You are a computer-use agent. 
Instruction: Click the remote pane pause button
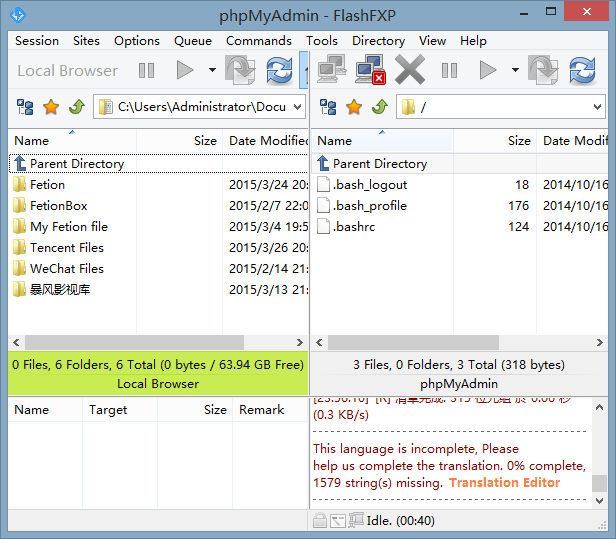[449, 71]
